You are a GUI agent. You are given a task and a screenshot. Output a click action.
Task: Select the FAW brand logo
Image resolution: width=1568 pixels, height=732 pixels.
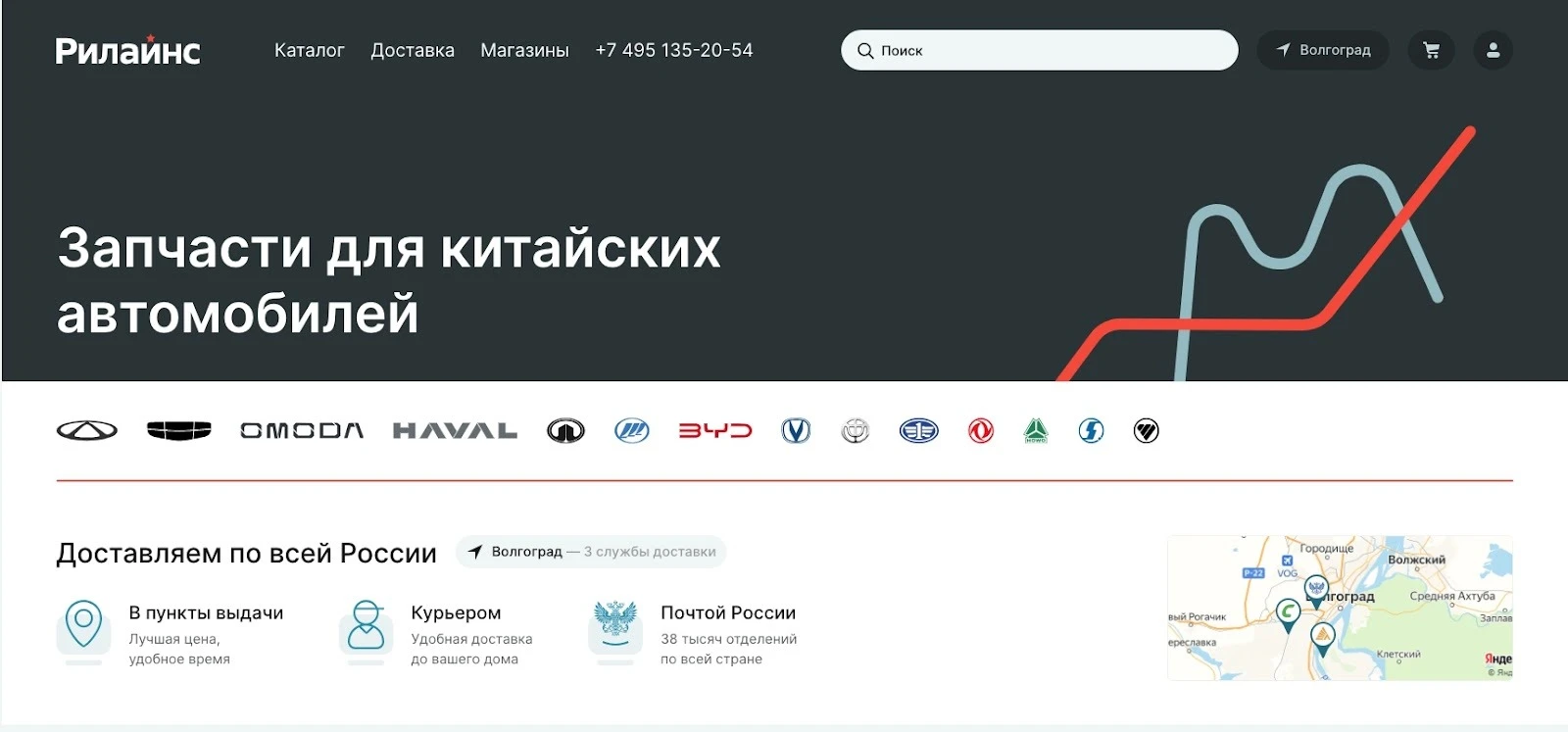pos(918,430)
